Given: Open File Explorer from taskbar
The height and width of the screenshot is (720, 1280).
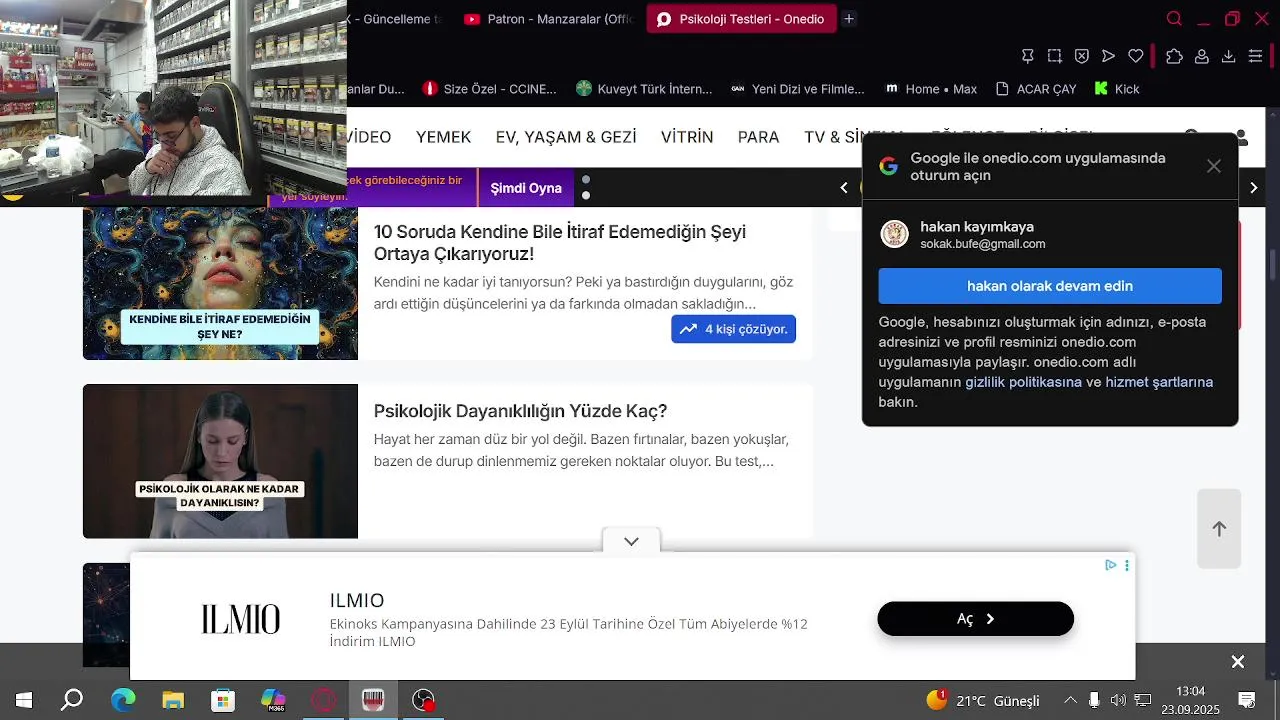Looking at the screenshot, I should pos(173,700).
